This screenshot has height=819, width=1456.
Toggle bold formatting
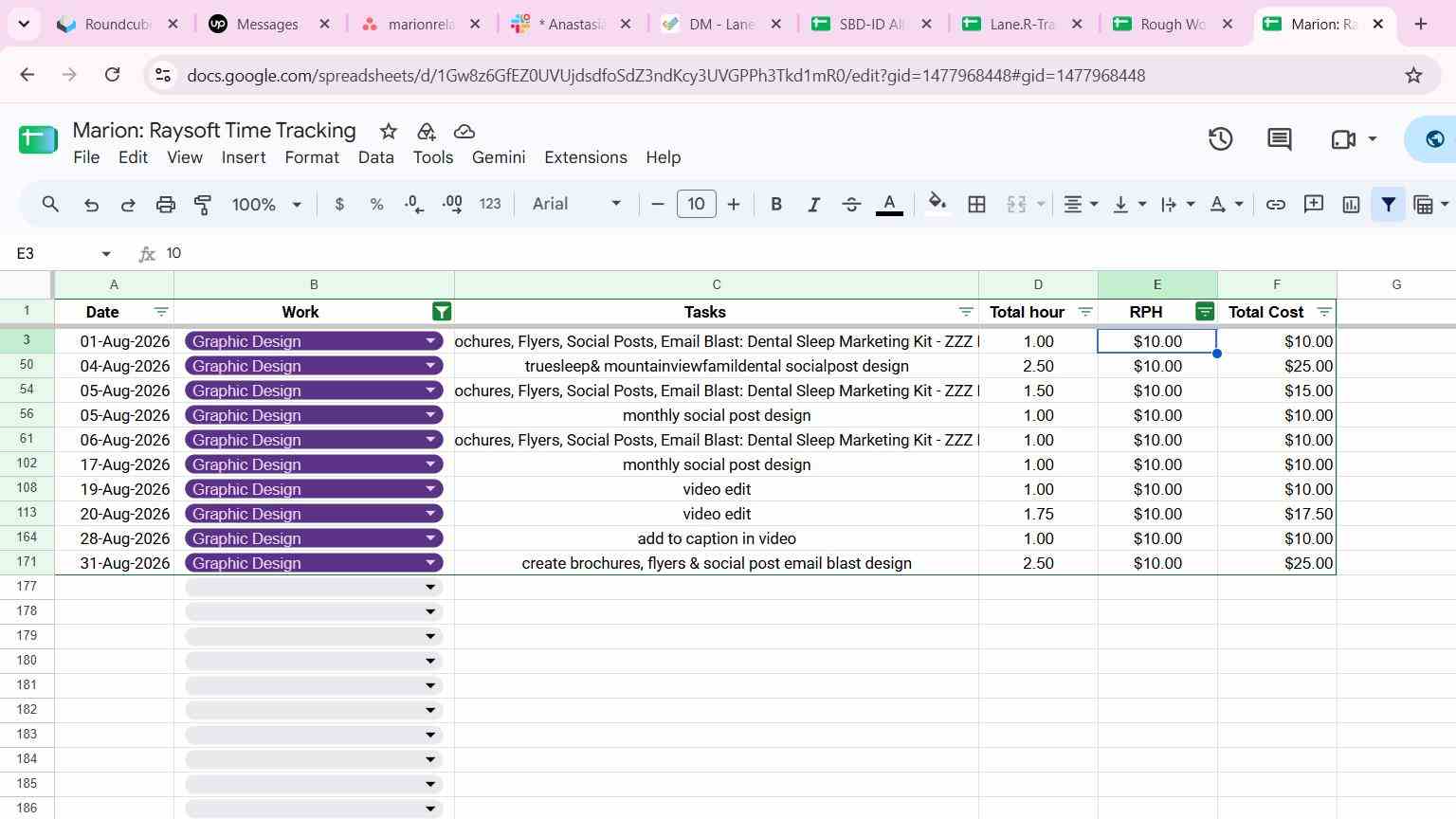(x=775, y=204)
